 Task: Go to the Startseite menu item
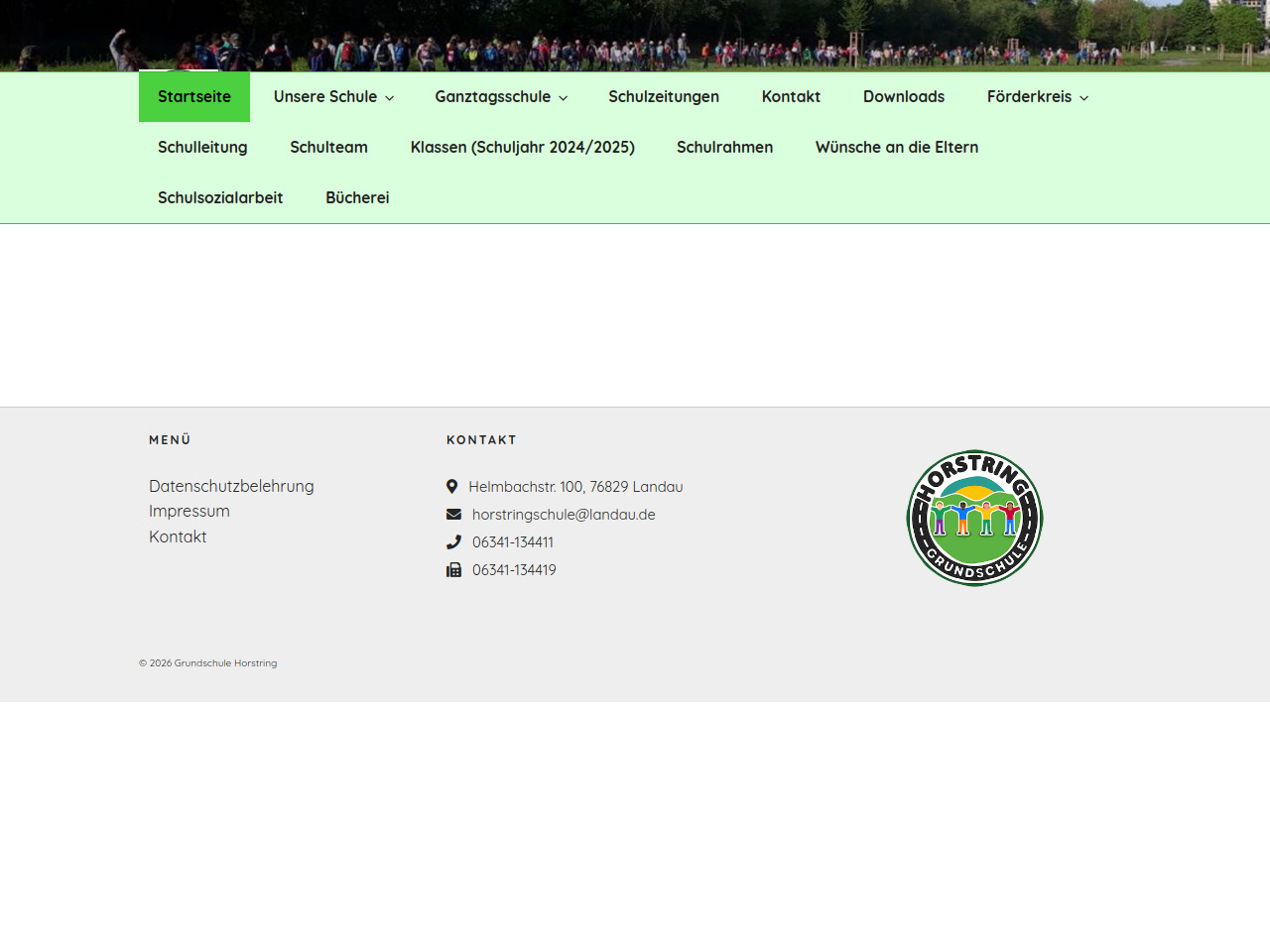(194, 97)
